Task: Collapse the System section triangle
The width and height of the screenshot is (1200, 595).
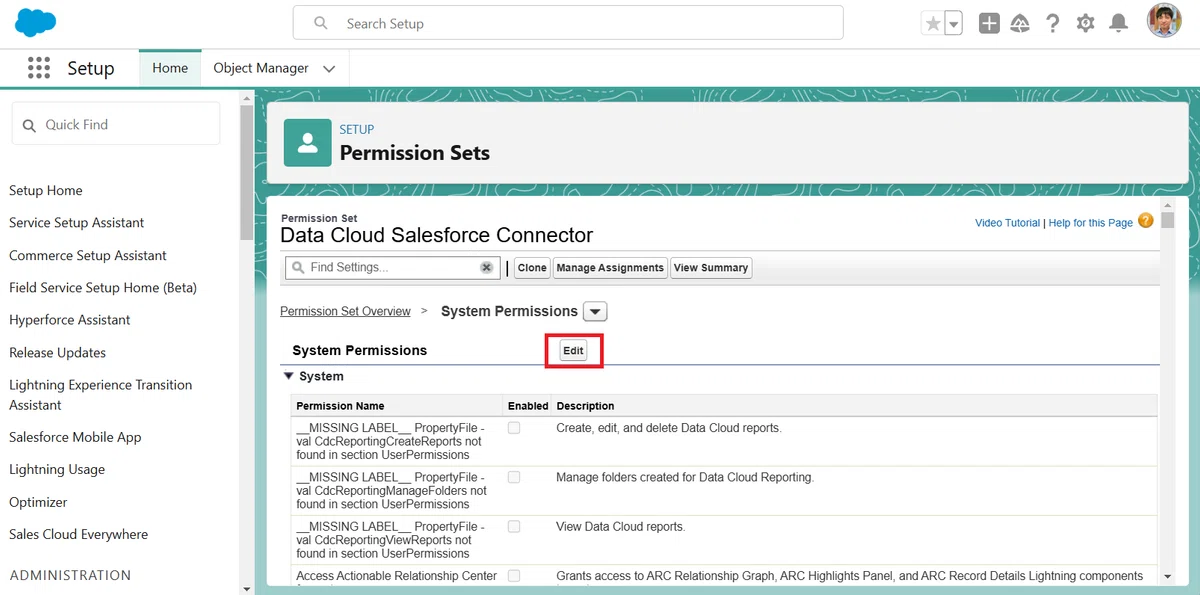Action: click(289, 376)
